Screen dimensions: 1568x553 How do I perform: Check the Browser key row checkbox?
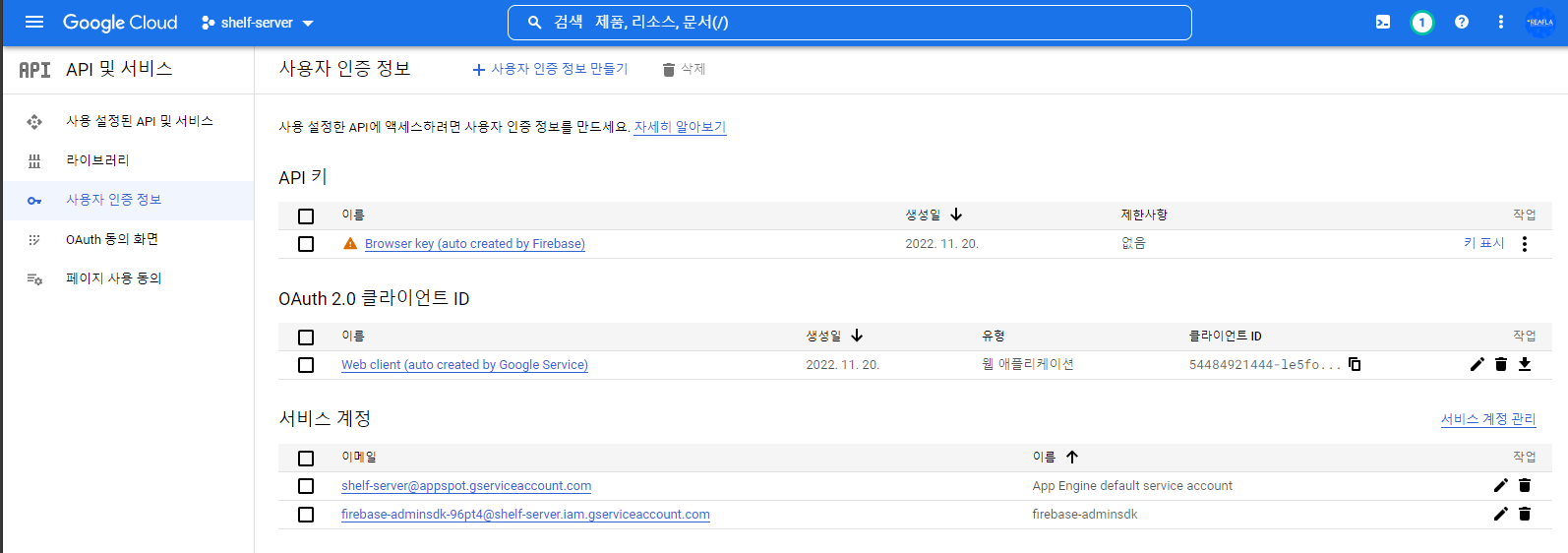[x=306, y=244]
